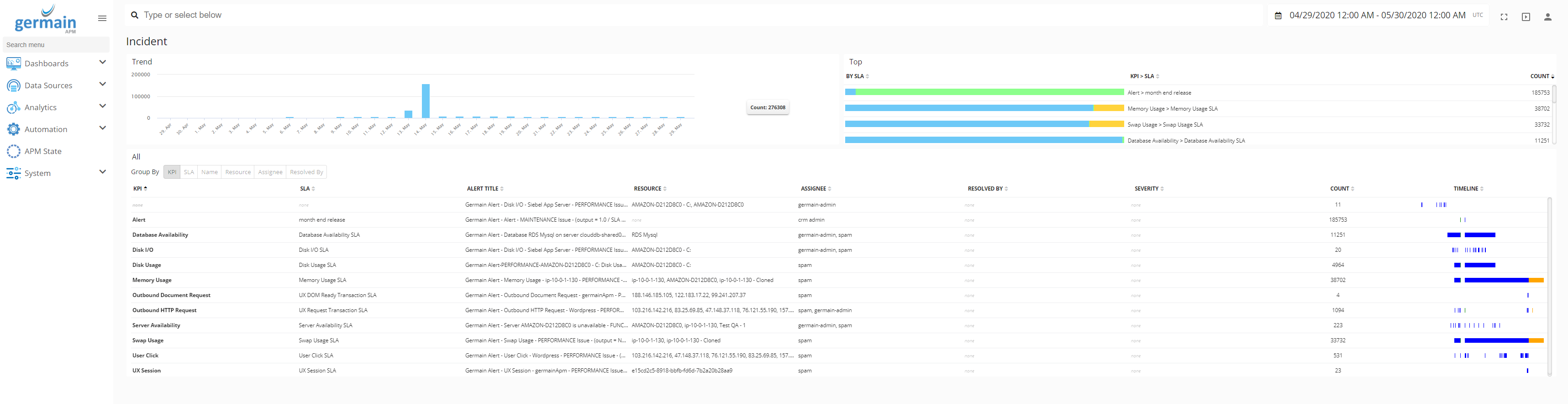Focus the Search menu field
This screenshot has width=1568, height=404.
coord(56,44)
